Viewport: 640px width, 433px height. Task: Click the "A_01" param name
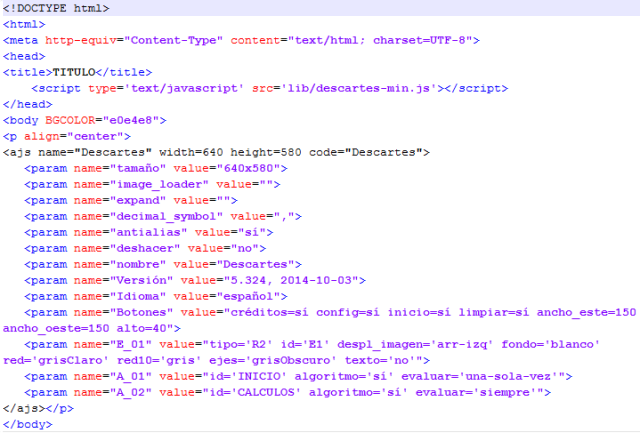click(x=131, y=376)
